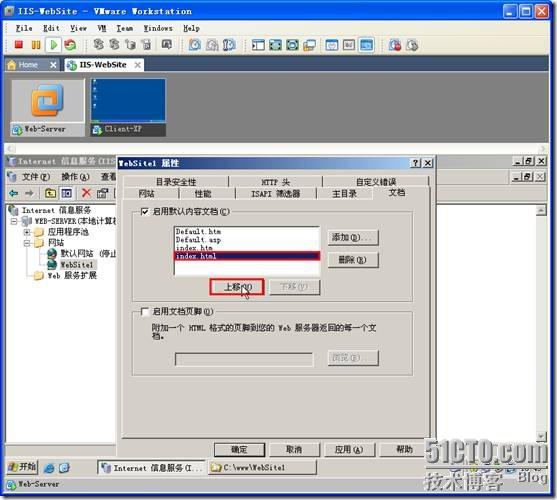Switch to the 主目录 tab

click(x=344, y=194)
